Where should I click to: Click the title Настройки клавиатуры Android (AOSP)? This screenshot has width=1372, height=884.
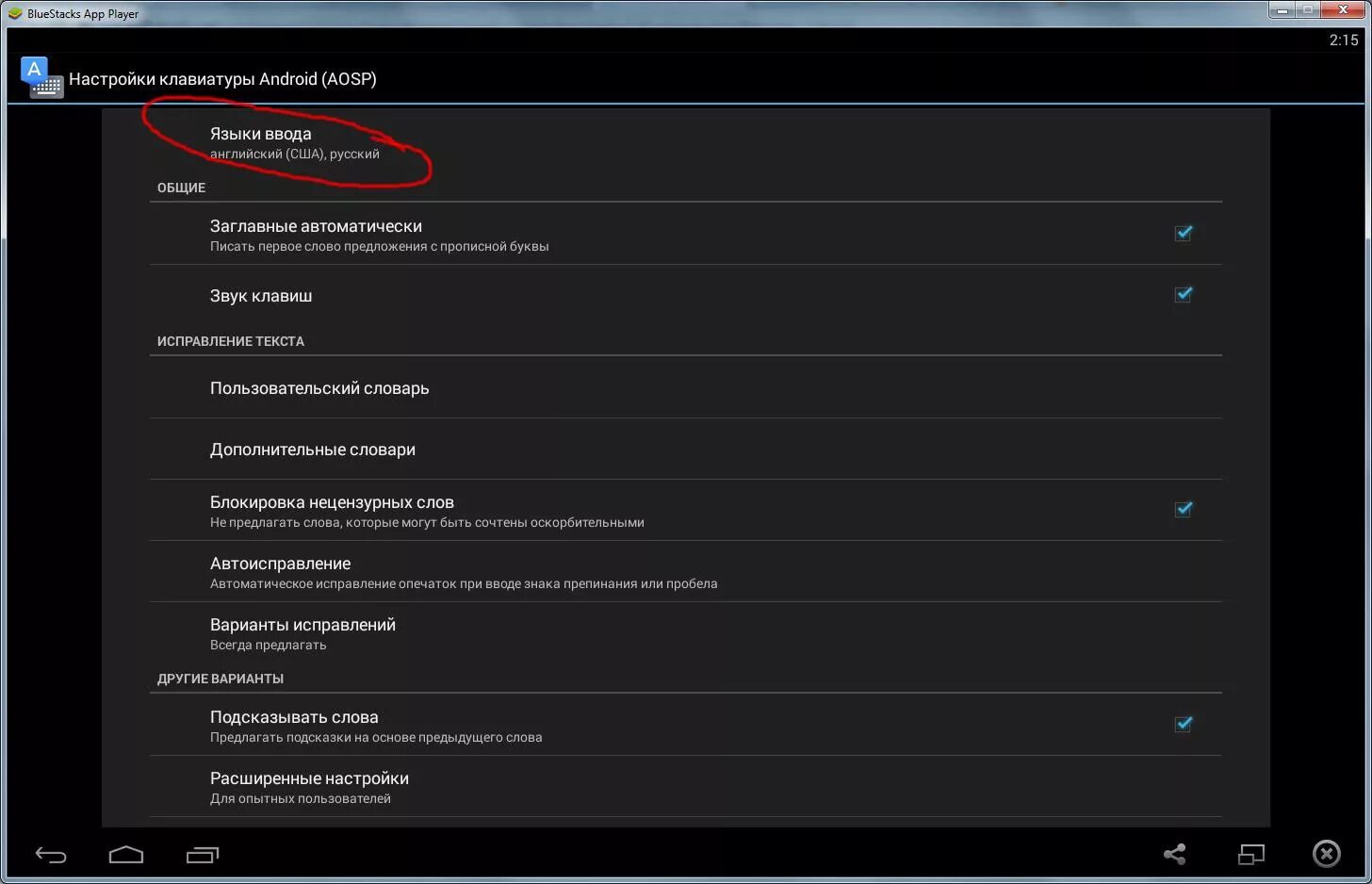click(222, 79)
